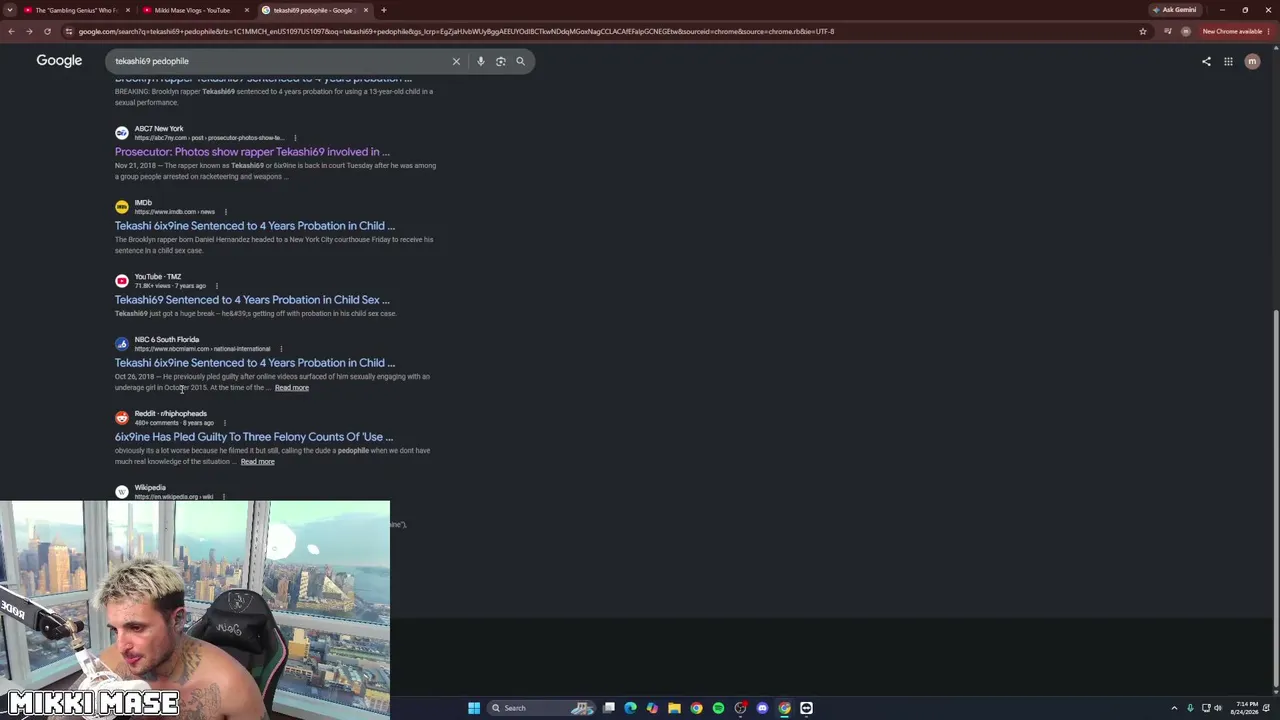Screen dimensions: 1280x720
Task: Focus the Chrome address bar URL
Action: tap(456, 31)
